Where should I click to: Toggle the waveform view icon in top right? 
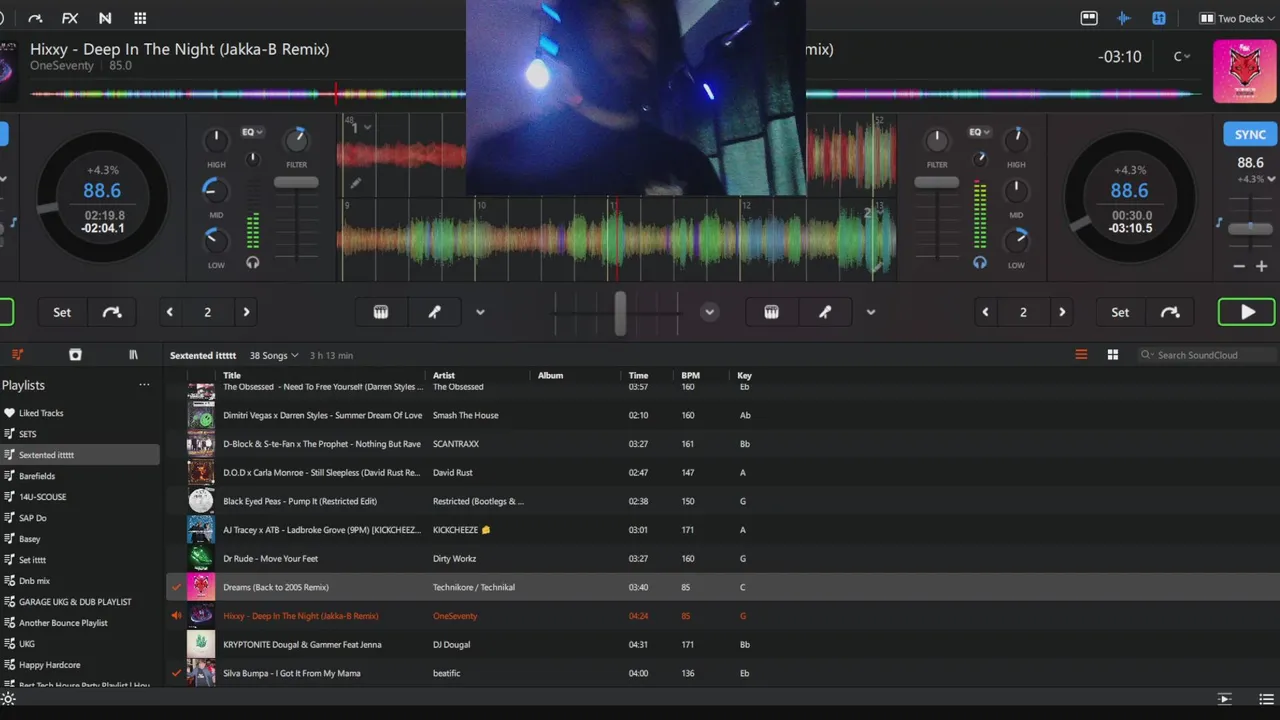tap(1124, 18)
